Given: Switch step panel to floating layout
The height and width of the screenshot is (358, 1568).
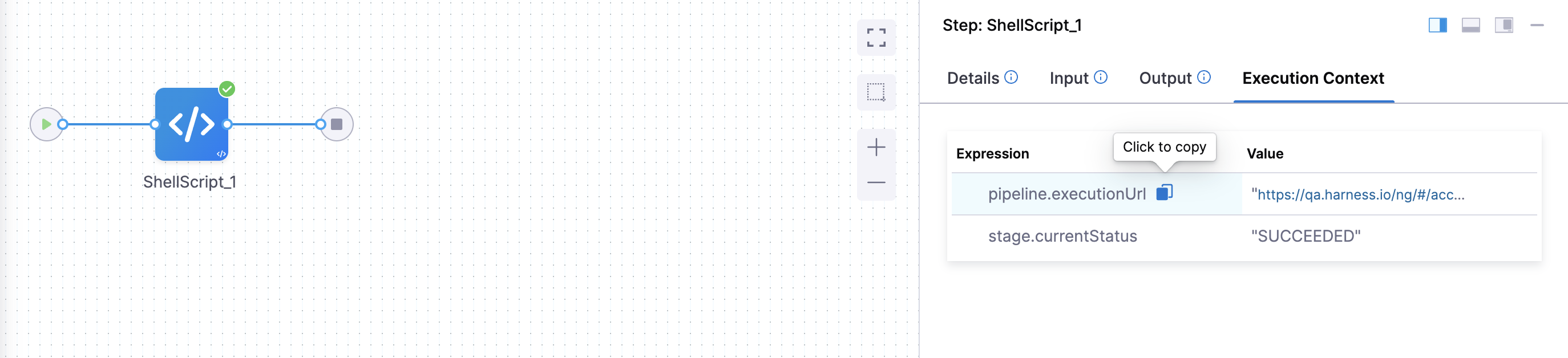Looking at the screenshot, I should click(x=1504, y=25).
